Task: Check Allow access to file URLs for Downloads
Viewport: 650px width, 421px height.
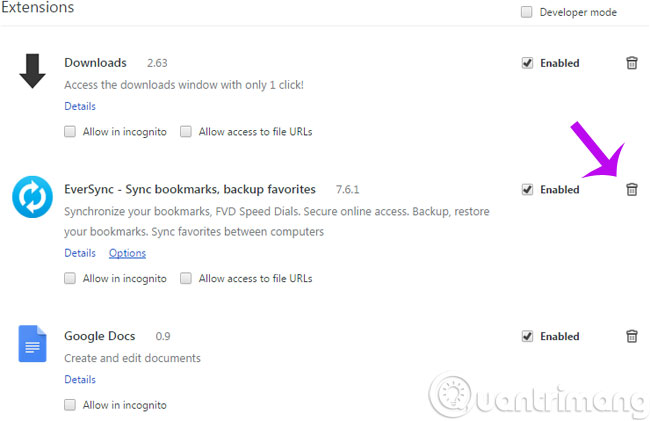Action: tap(186, 131)
